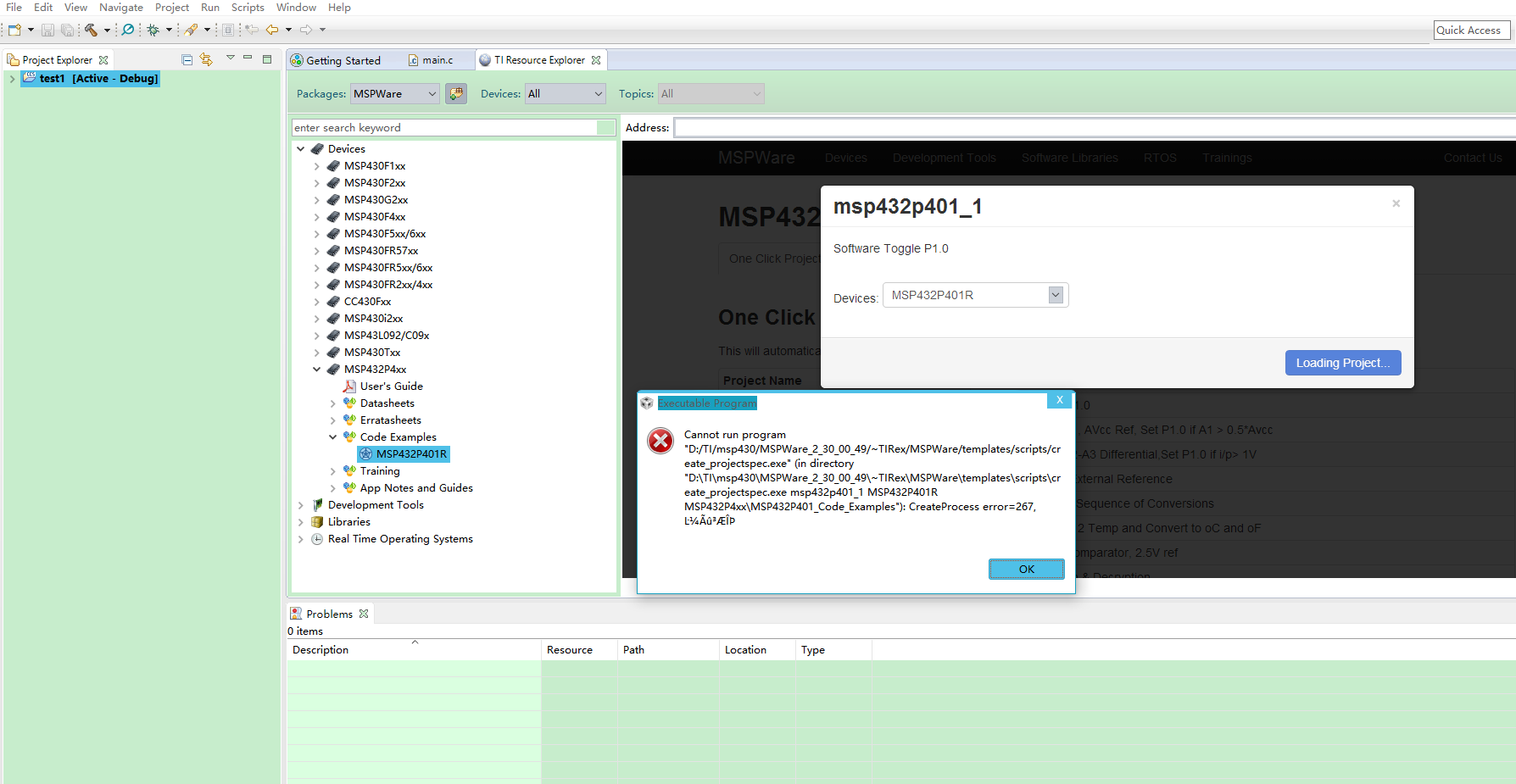Open the New wizard dropdown arrow
The width and height of the screenshot is (1516, 784).
tap(31, 30)
